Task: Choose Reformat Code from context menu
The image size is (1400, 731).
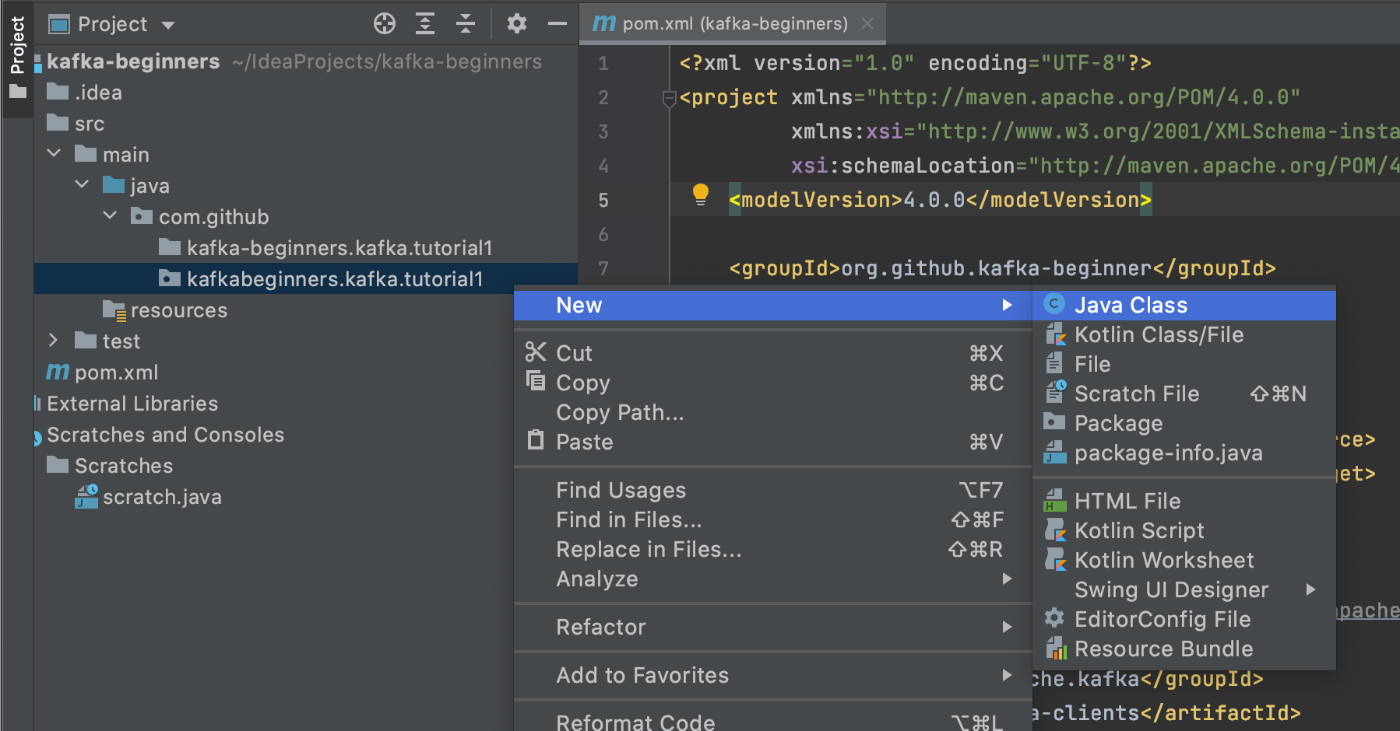Action: tap(773, 722)
